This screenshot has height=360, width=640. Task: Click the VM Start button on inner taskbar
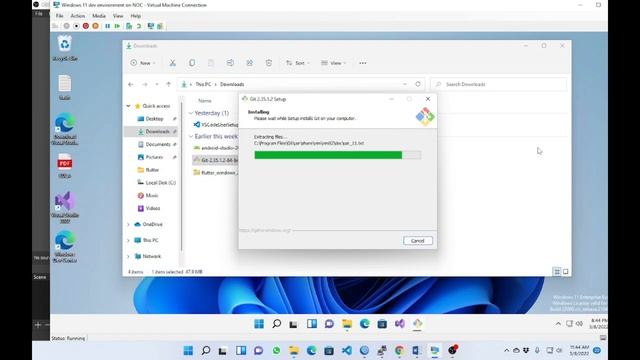click(259, 324)
